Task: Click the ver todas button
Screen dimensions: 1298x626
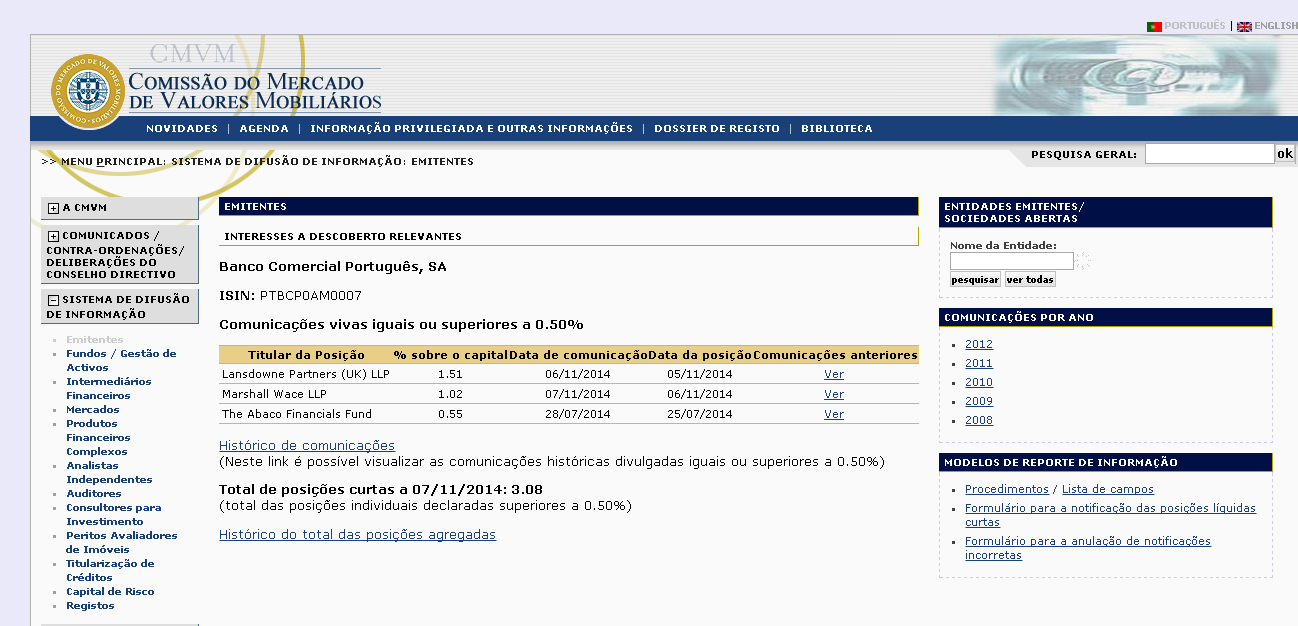Action: (x=1030, y=280)
